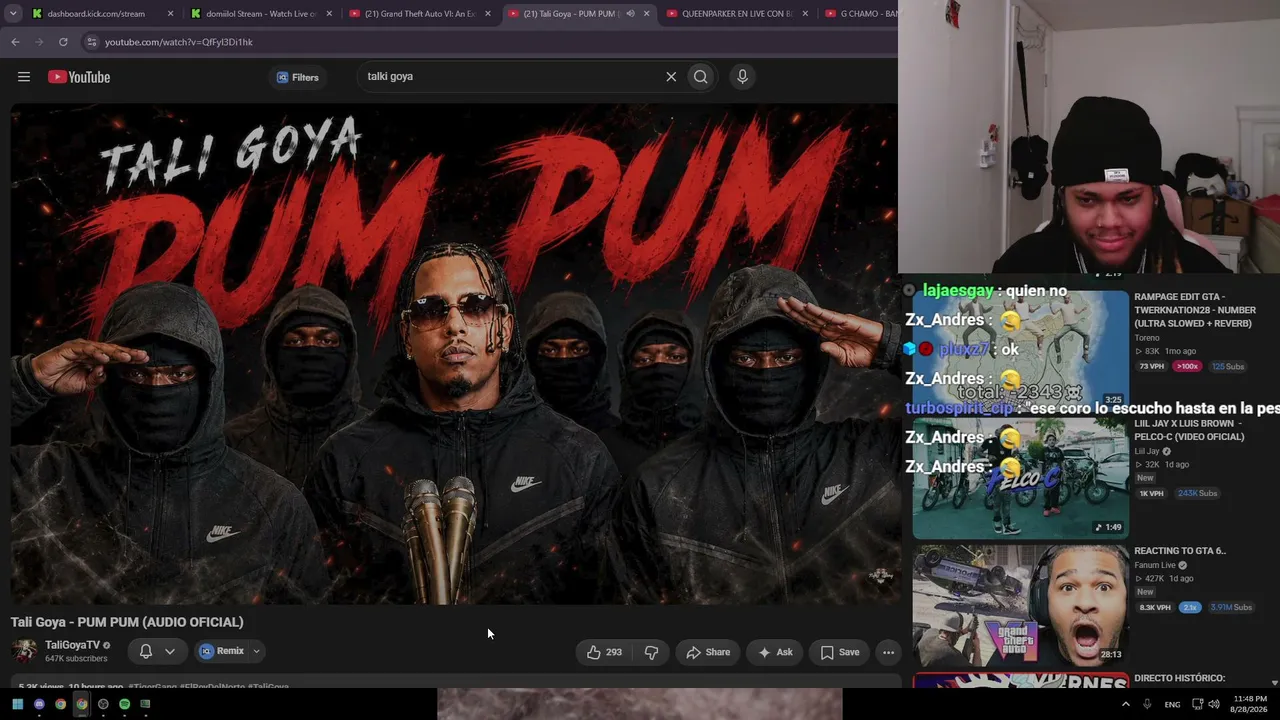Close the dashboard.kick.com tab
This screenshot has height=720, width=1280.
(x=171, y=14)
